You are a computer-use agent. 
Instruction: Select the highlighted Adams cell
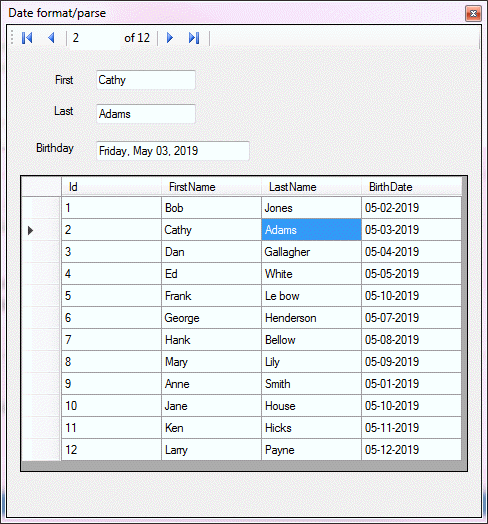pos(311,230)
